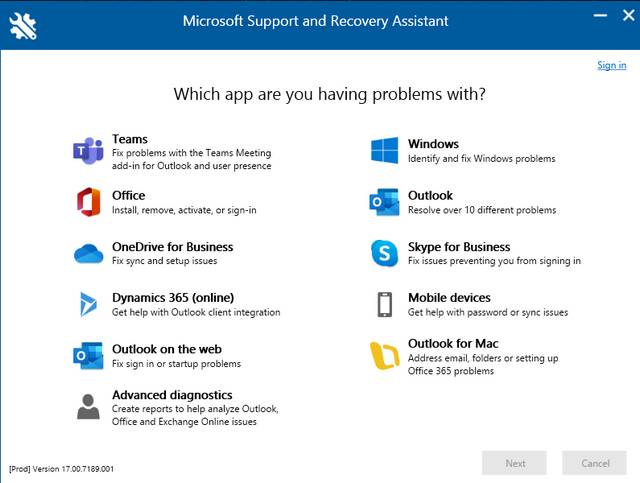Screen dimensions: 640x483
Task: Click the Teams app icon
Action: point(88,152)
